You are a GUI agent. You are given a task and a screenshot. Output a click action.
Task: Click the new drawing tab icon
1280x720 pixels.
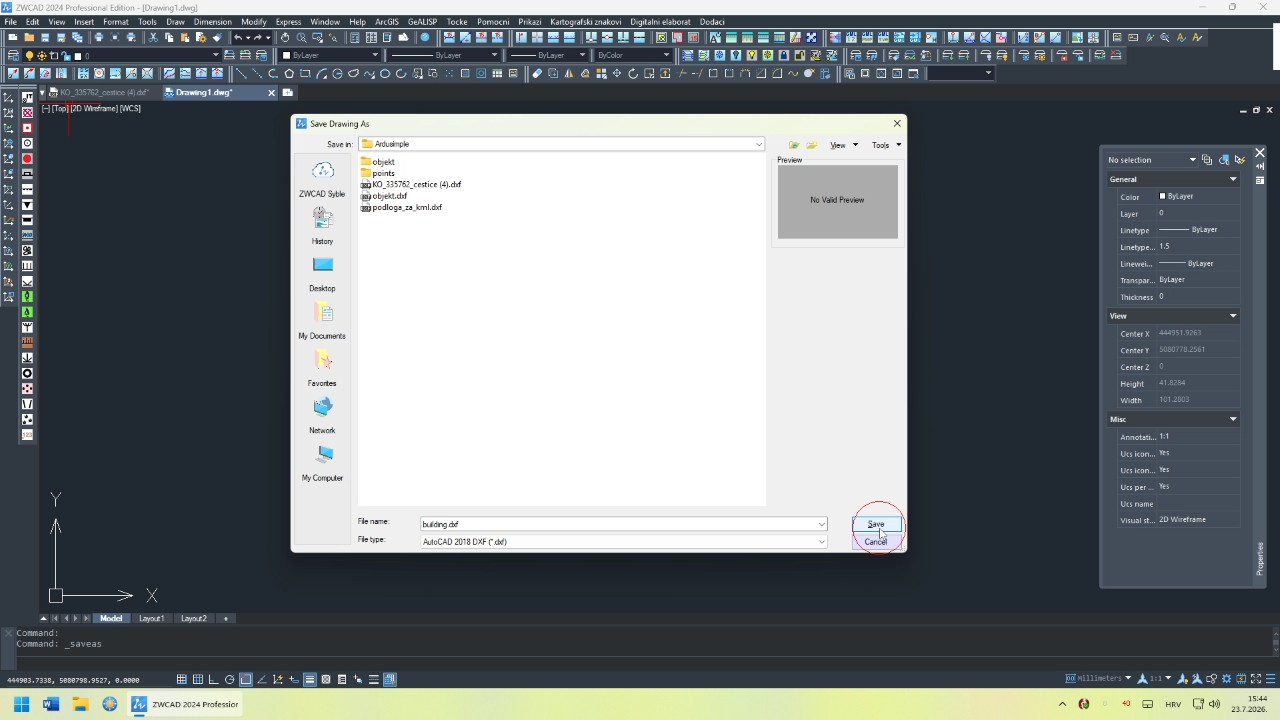[x=288, y=93]
